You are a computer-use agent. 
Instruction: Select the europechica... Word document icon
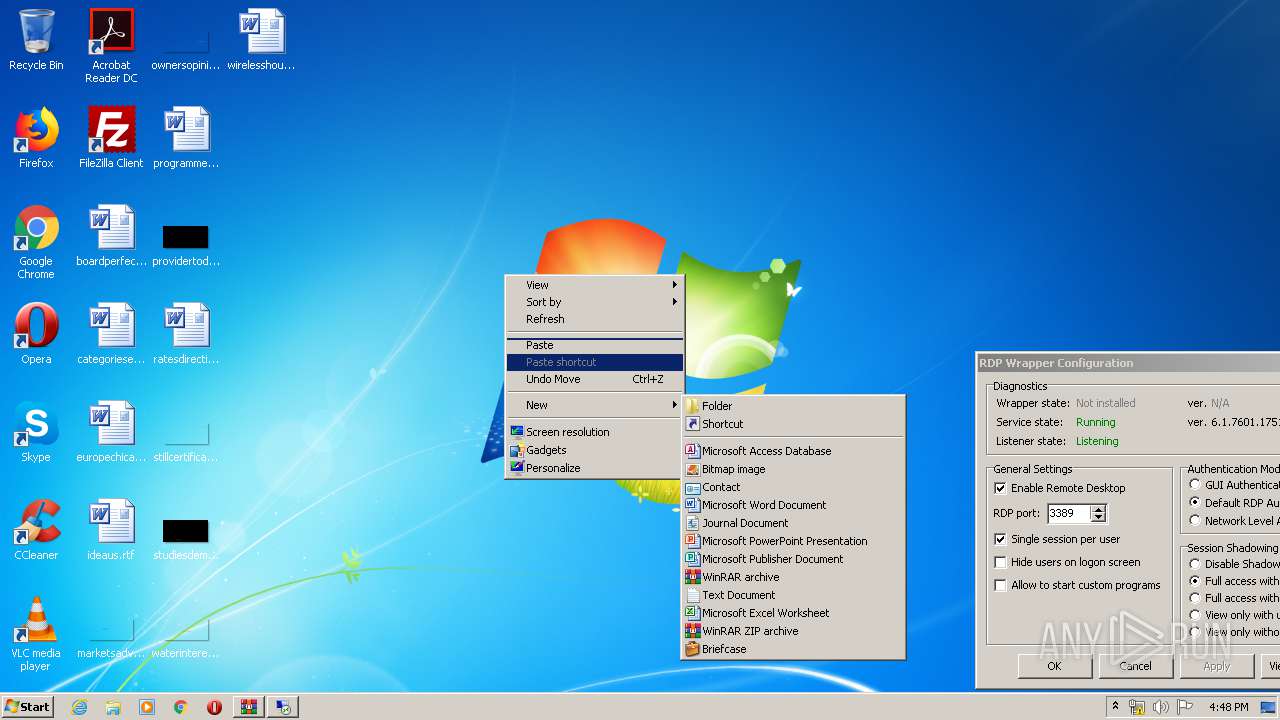(x=111, y=432)
